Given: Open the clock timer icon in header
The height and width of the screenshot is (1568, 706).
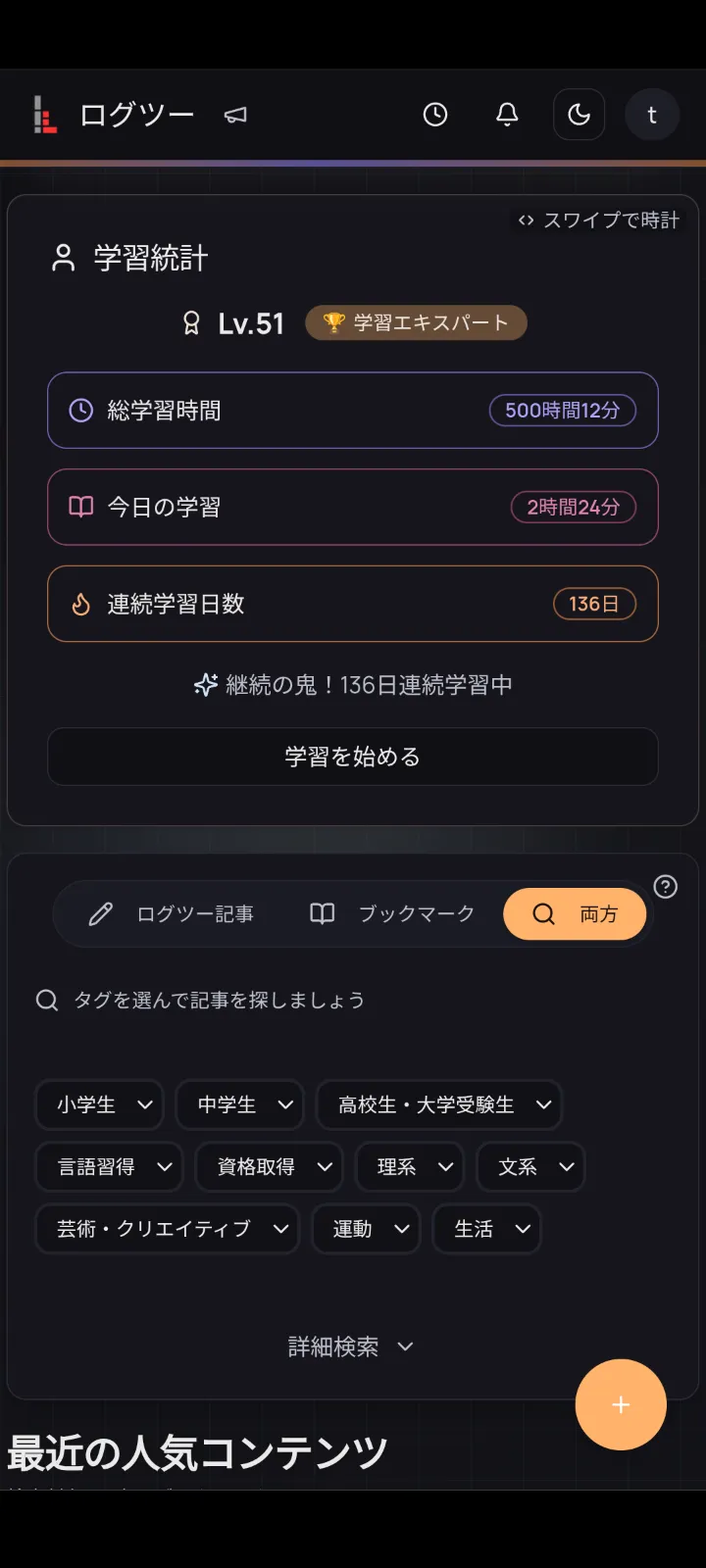Looking at the screenshot, I should click(435, 115).
